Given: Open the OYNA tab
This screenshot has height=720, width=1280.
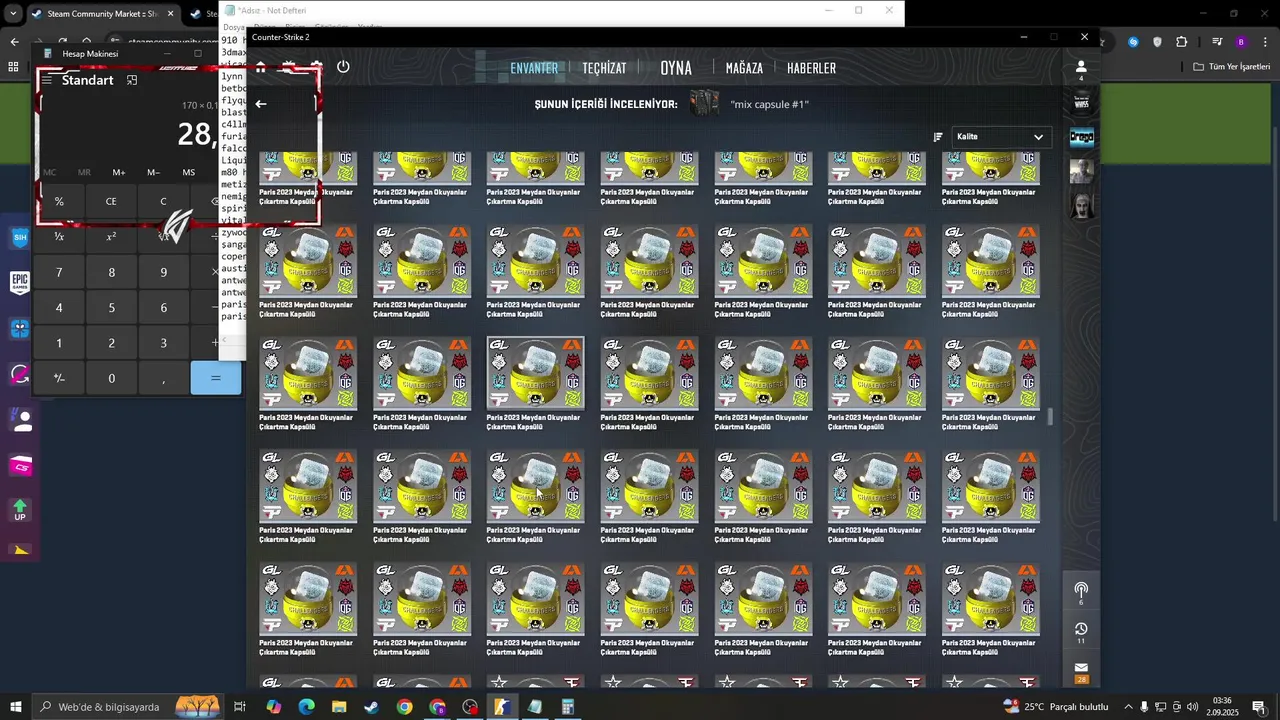Looking at the screenshot, I should click(676, 68).
